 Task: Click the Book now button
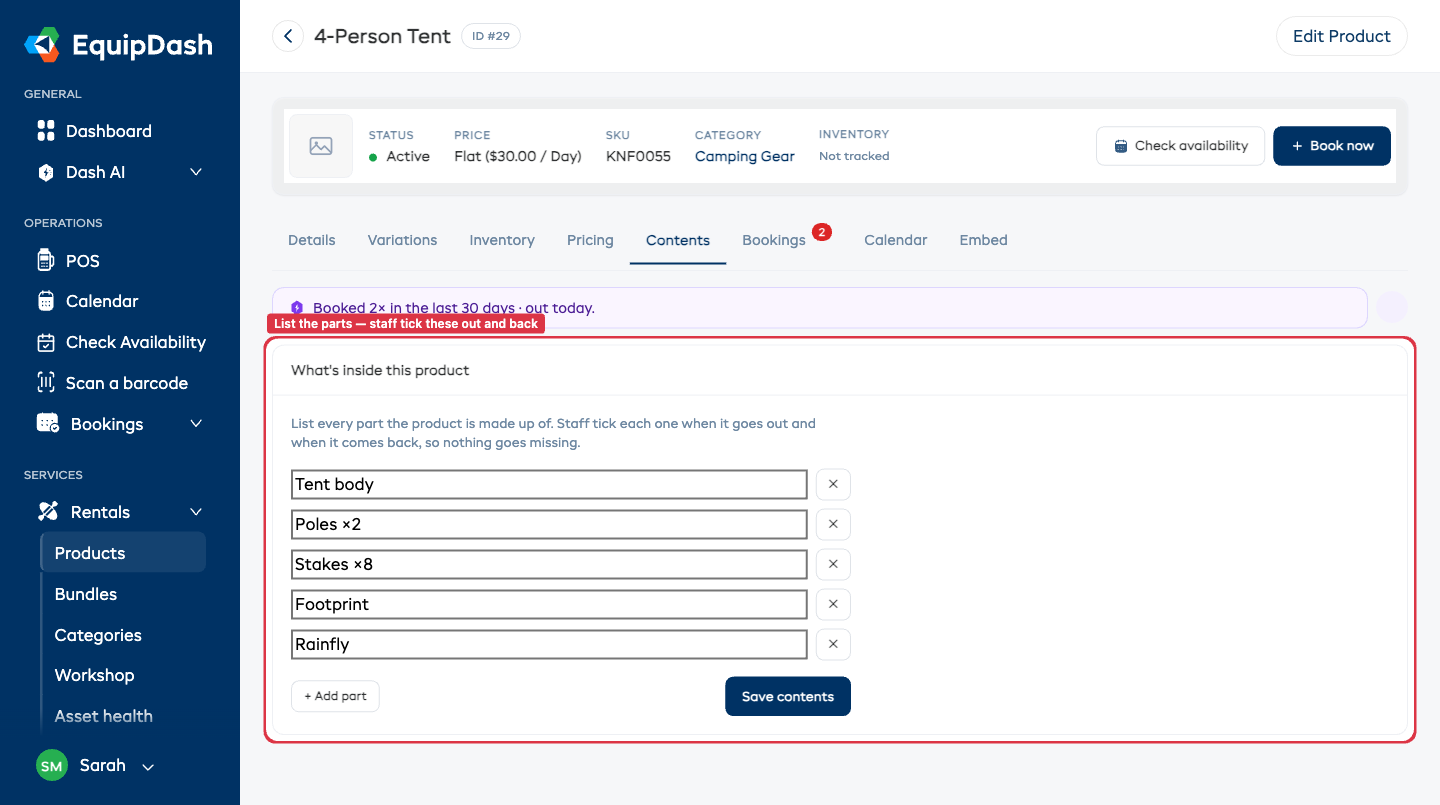[x=1332, y=146]
